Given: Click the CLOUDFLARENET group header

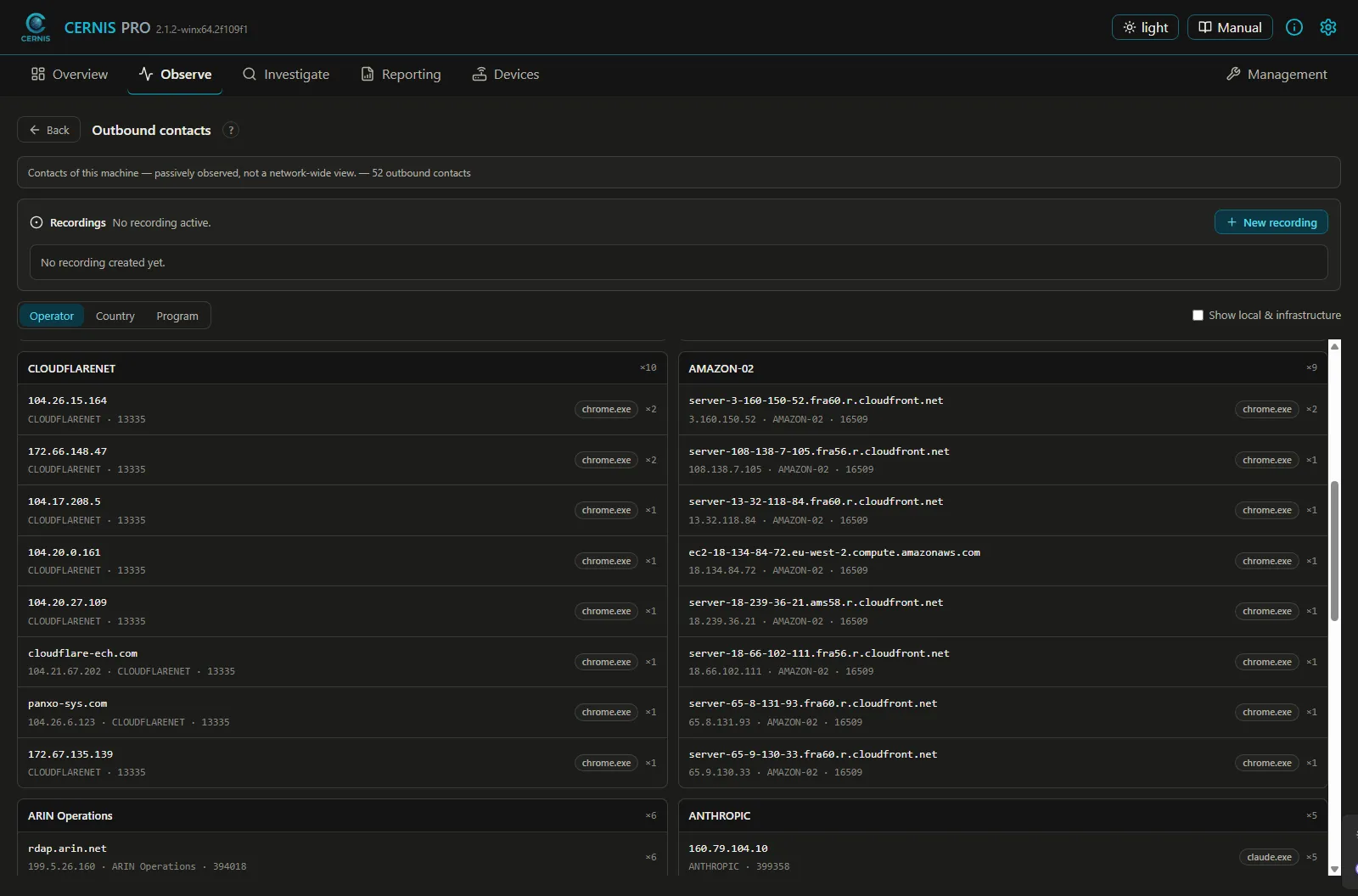Looking at the screenshot, I should pyautogui.click(x=342, y=368).
